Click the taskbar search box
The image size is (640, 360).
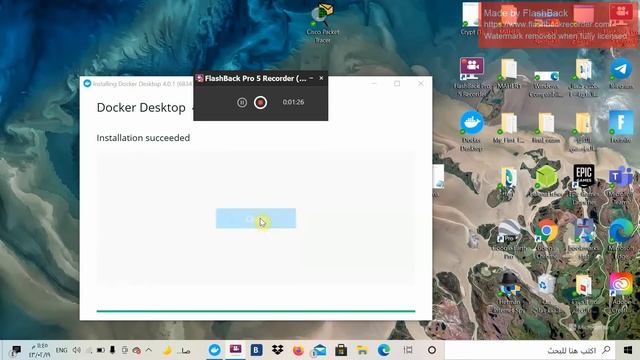(530, 350)
